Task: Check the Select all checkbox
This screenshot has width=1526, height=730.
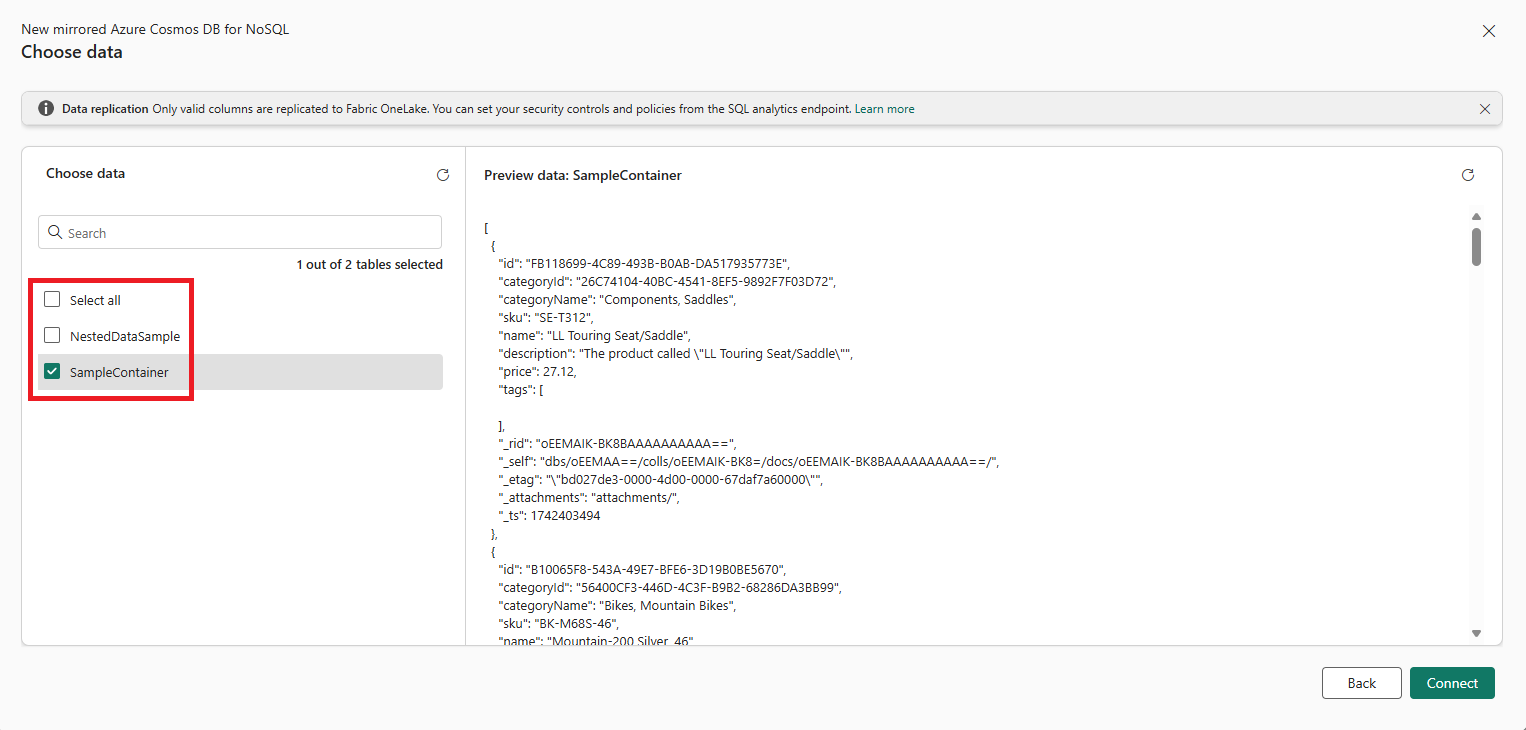Action: (x=52, y=300)
